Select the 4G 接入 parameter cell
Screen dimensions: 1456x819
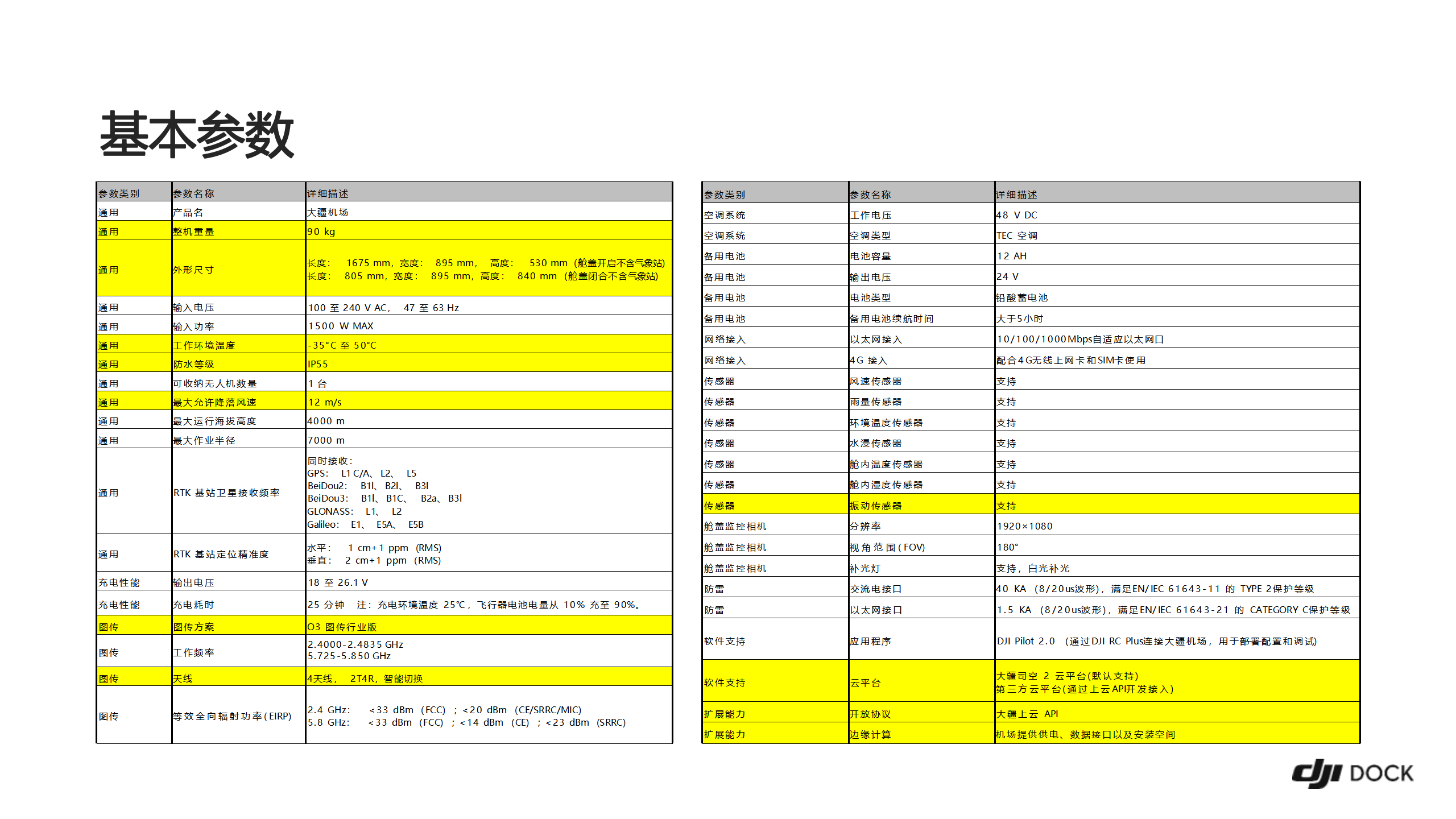921,359
